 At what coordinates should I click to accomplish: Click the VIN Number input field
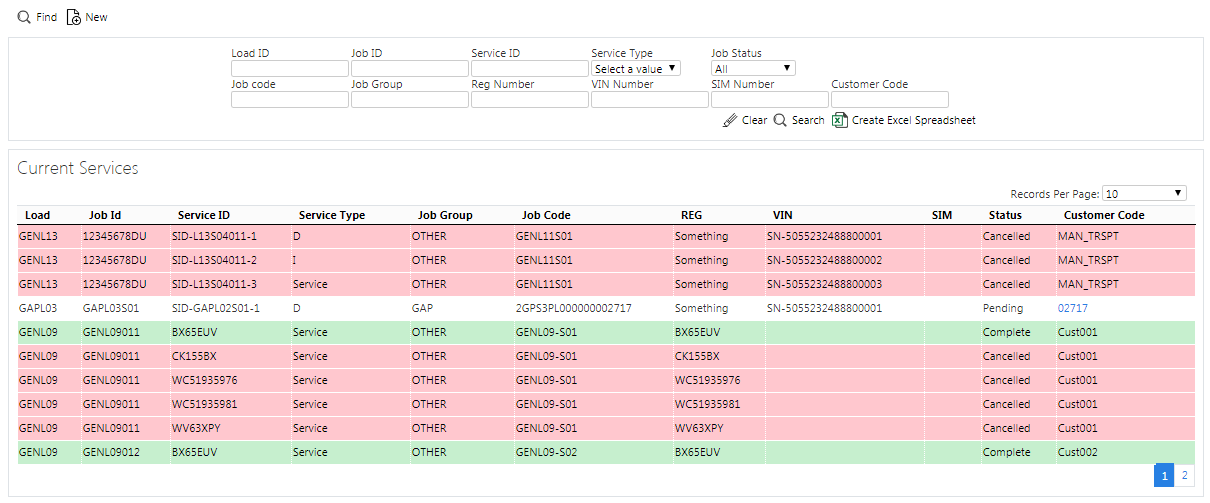(650, 99)
